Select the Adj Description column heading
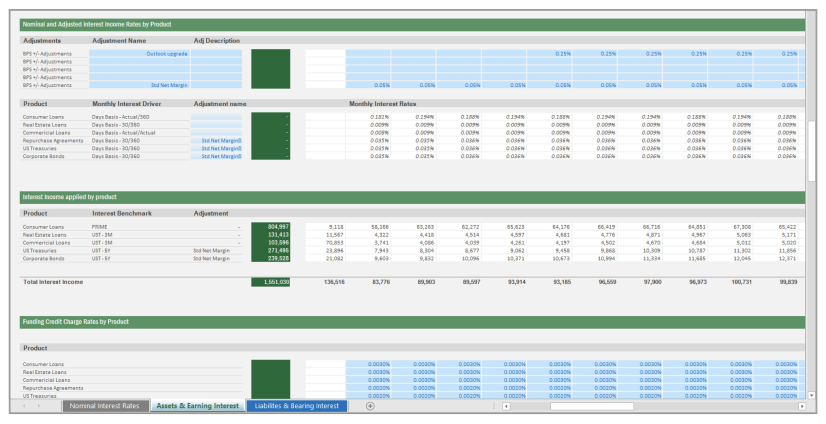Image resolution: width=826 pixels, height=424 pixels. click(x=217, y=41)
